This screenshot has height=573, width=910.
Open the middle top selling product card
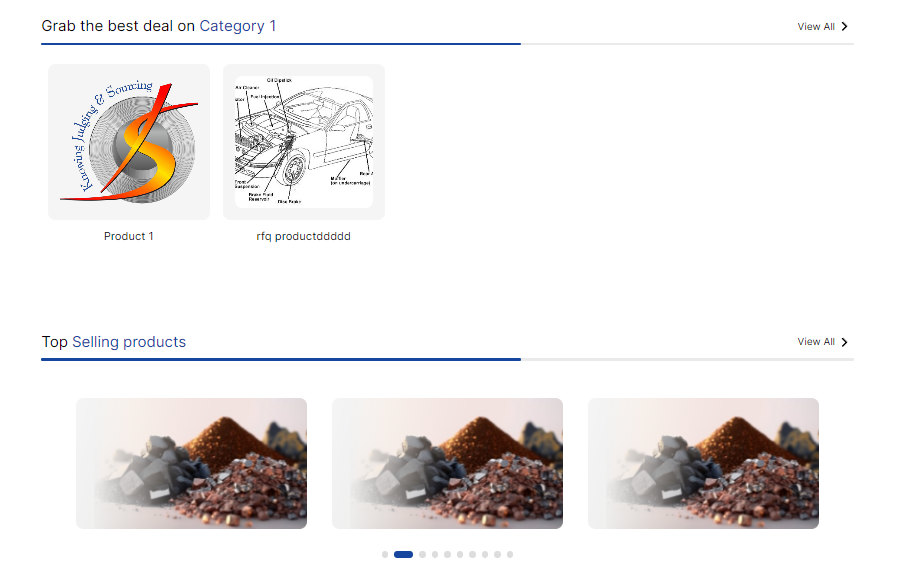[x=447, y=463]
